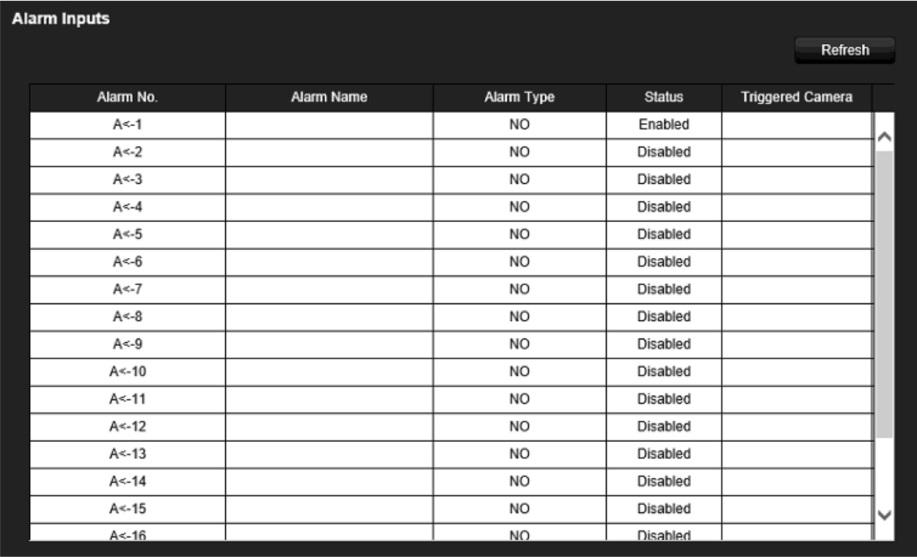Click the Alarm Name cell for A<-3
Viewport: 917px width, 557px height.
point(329,180)
